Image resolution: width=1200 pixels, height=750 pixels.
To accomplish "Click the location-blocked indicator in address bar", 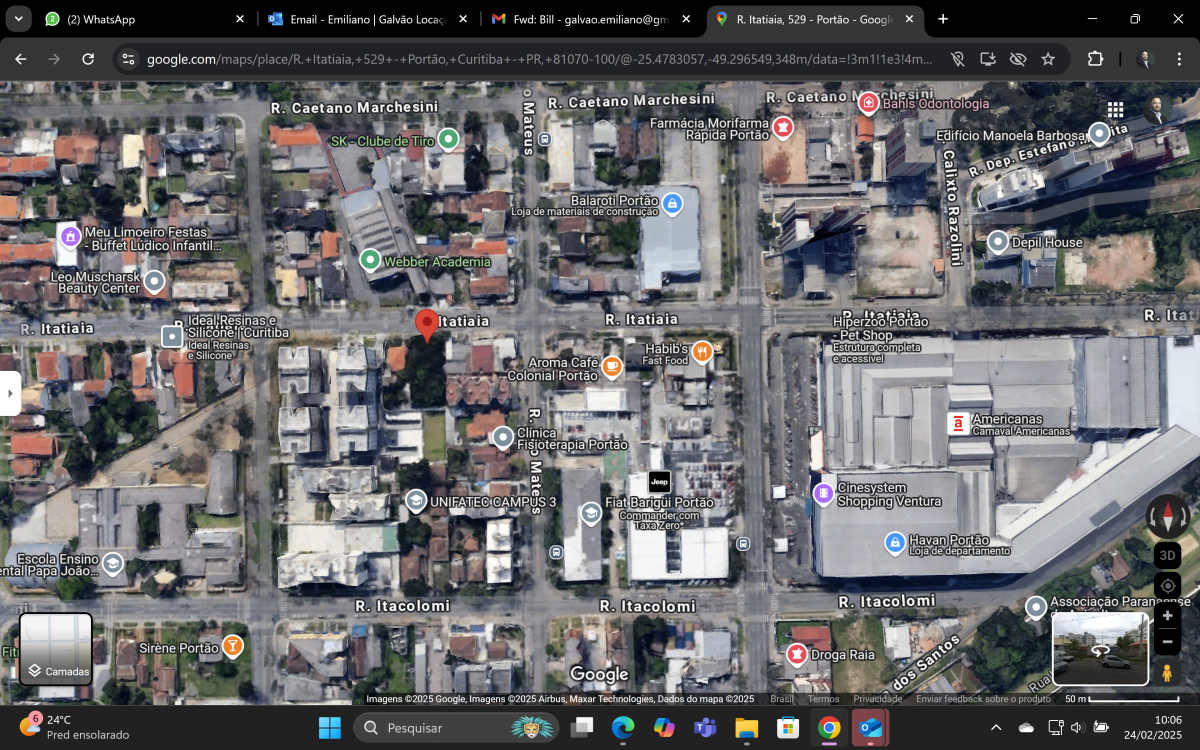I will (x=958, y=59).
